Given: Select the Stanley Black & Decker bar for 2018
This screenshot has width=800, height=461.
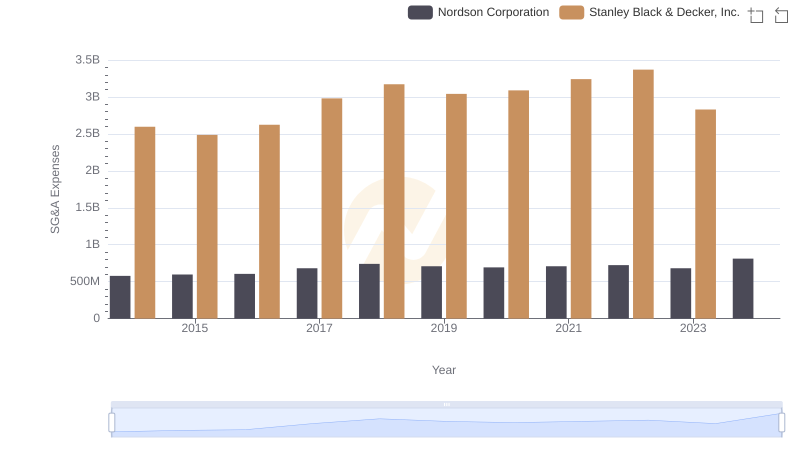Looking at the screenshot, I should click(394, 201).
